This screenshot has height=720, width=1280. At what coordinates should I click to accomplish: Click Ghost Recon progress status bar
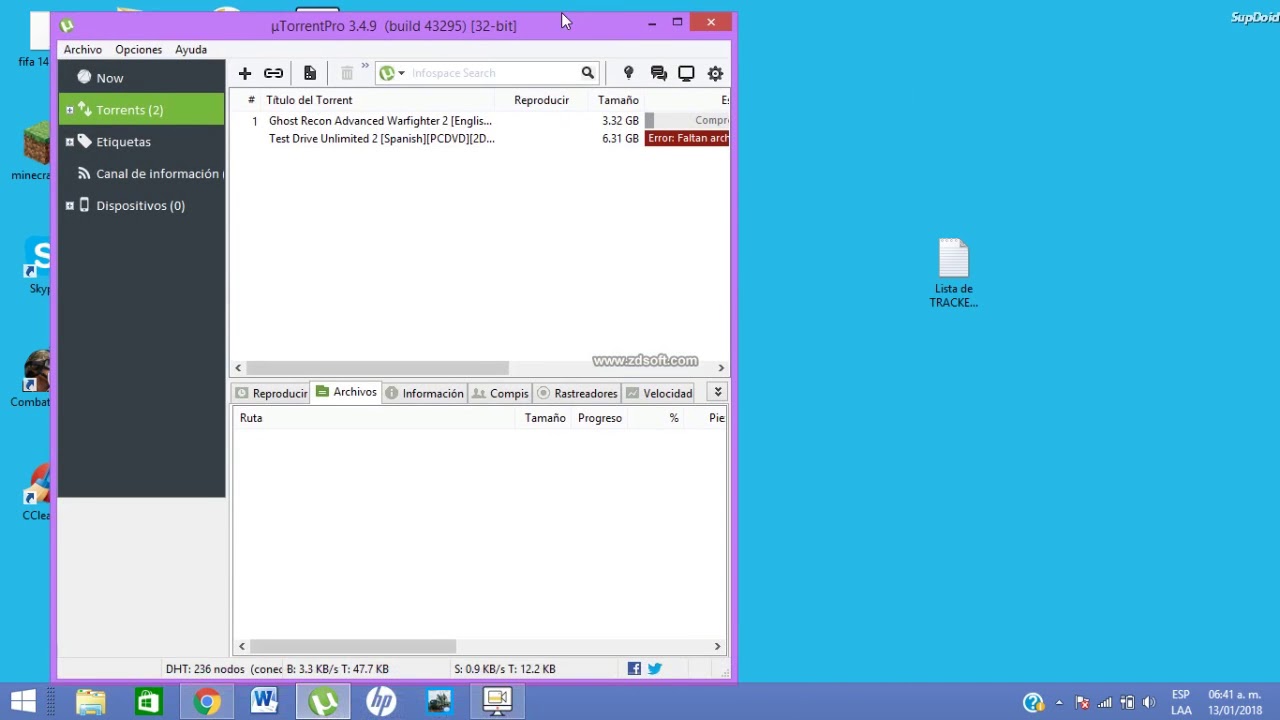point(687,121)
